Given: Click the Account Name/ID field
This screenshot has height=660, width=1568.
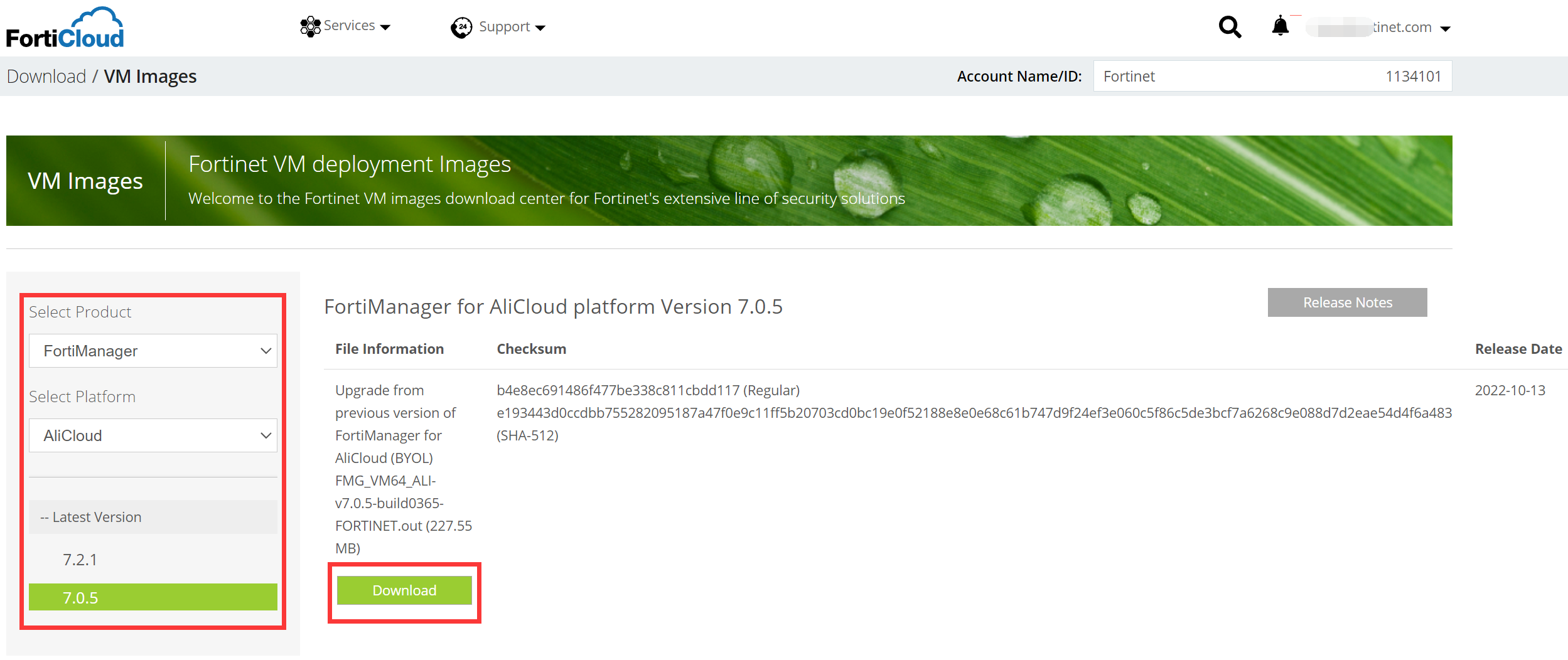Looking at the screenshot, I should (x=1272, y=77).
